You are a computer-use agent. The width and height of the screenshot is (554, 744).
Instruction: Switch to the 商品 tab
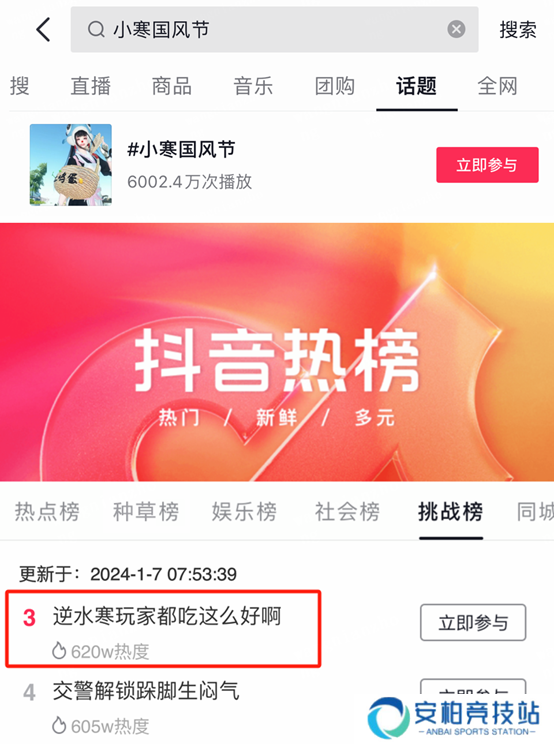(172, 86)
